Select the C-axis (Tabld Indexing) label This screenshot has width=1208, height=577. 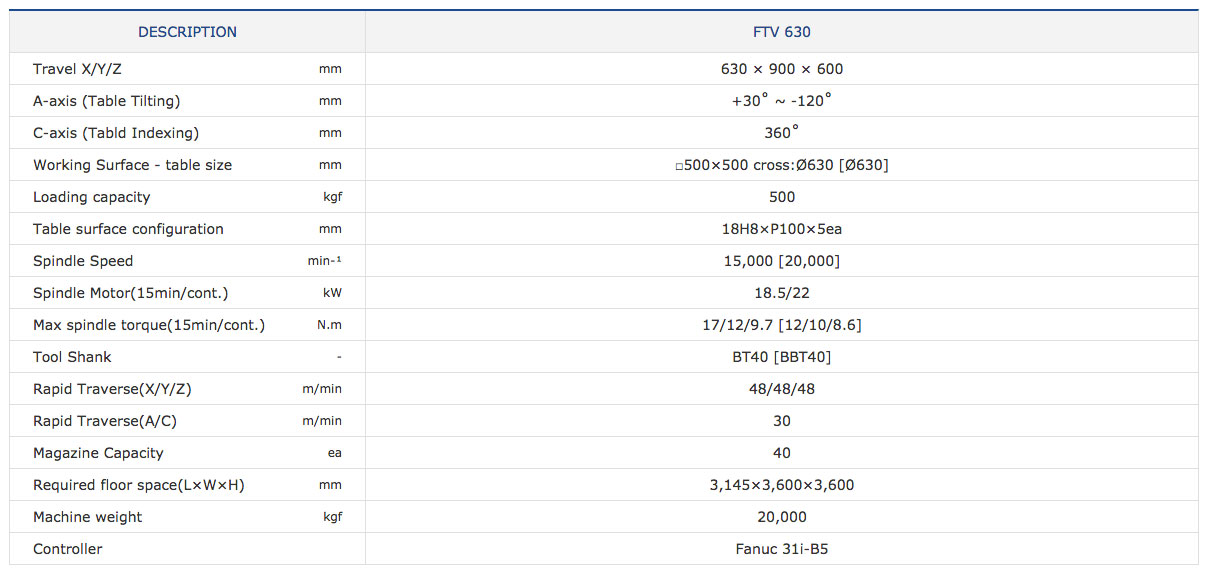coord(116,133)
